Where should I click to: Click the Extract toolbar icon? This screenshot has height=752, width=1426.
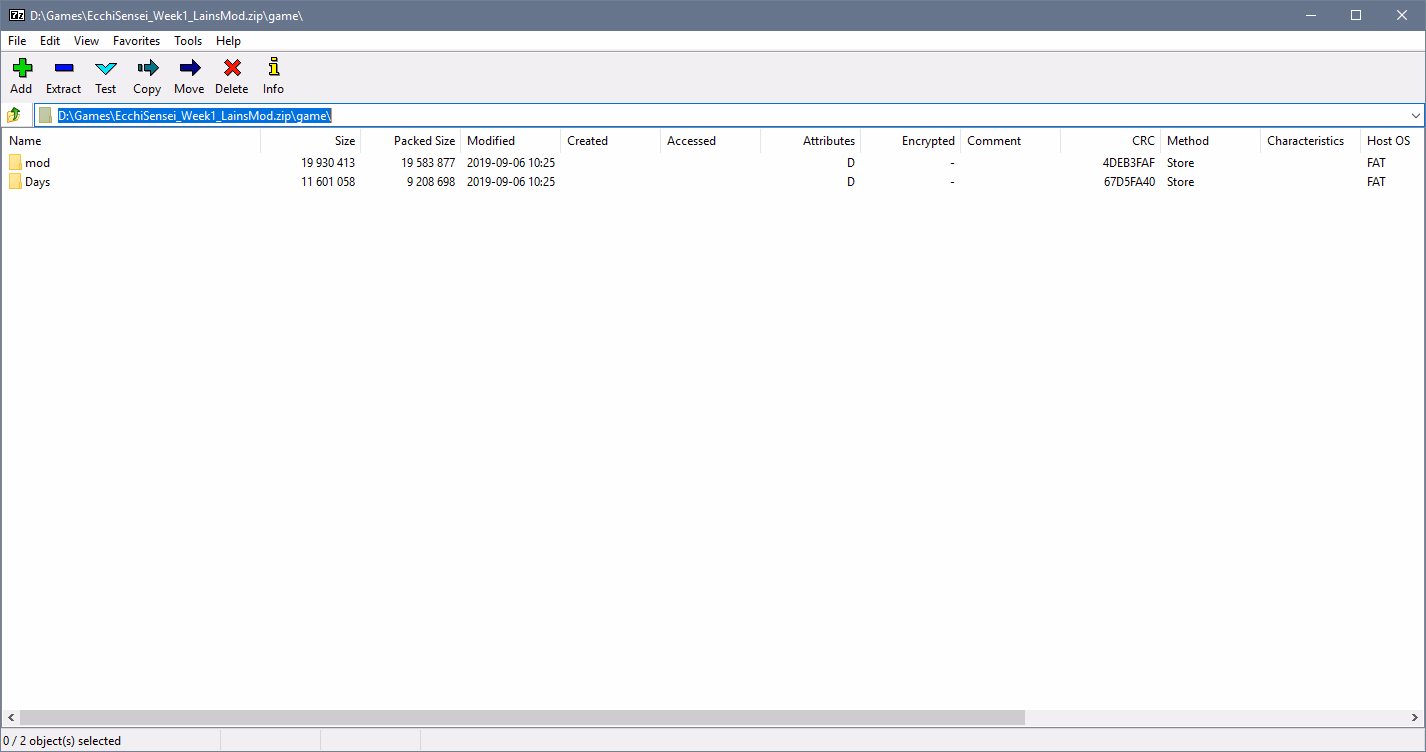point(63,69)
